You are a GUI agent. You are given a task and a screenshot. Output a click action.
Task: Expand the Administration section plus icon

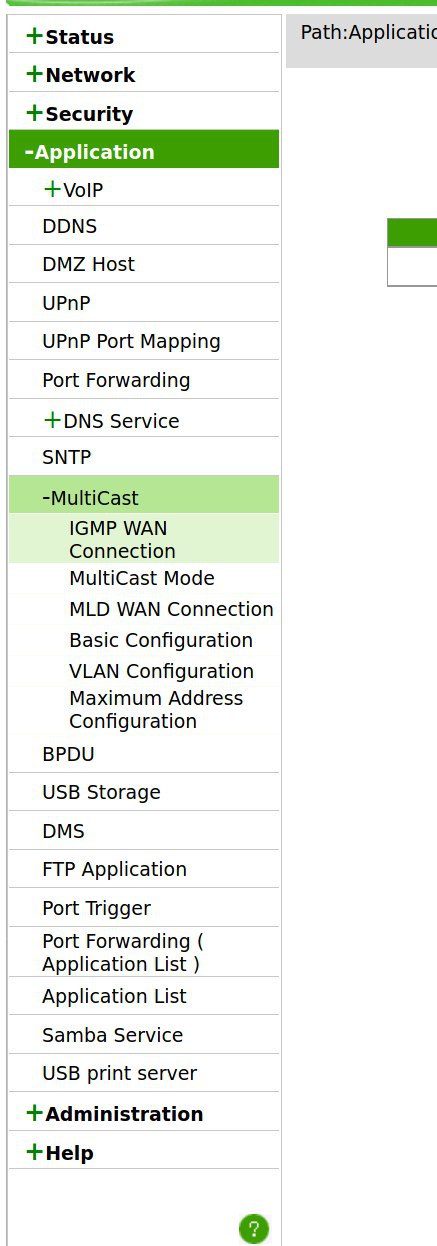pos(35,1113)
